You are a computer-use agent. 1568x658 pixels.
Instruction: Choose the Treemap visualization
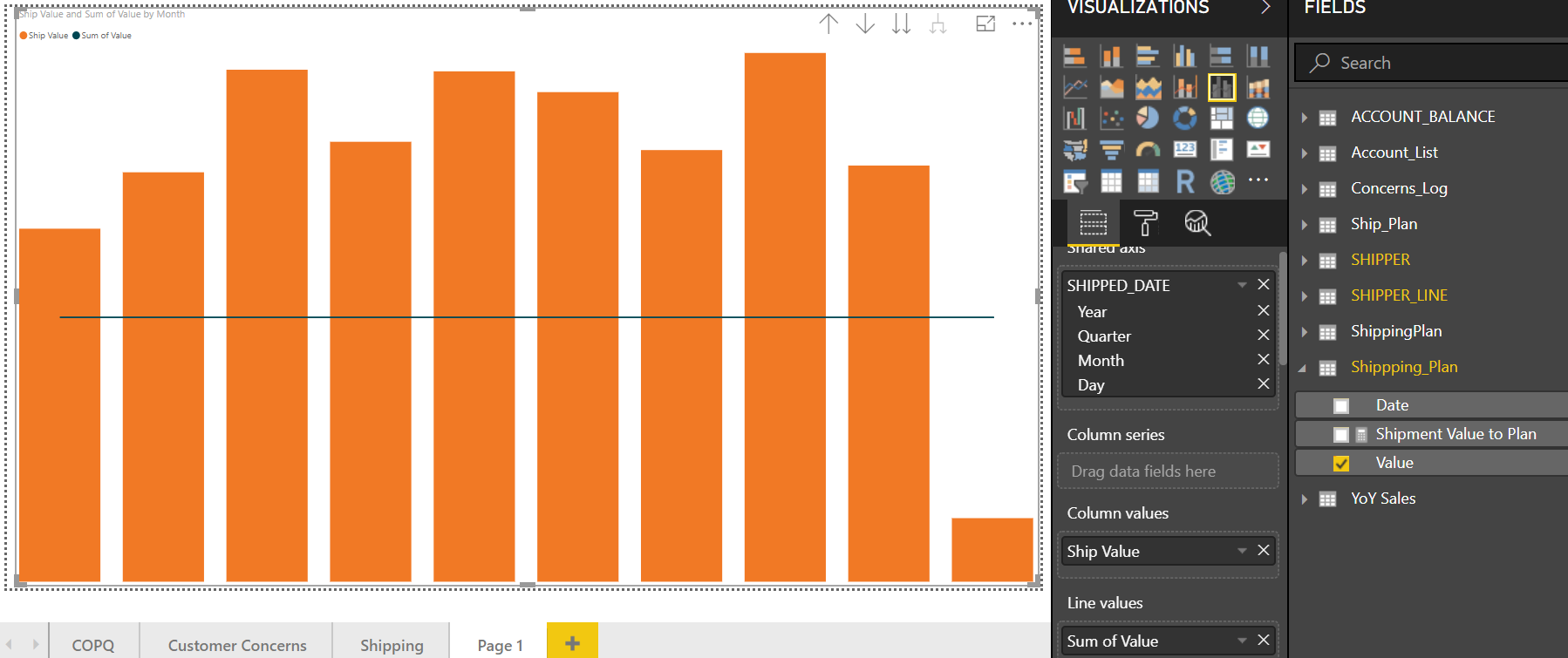pyautogui.click(x=1221, y=118)
